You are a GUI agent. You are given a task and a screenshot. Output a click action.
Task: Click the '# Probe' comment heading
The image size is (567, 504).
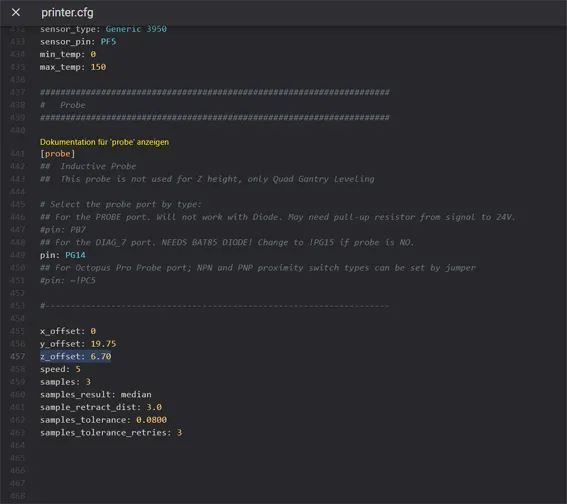63,105
